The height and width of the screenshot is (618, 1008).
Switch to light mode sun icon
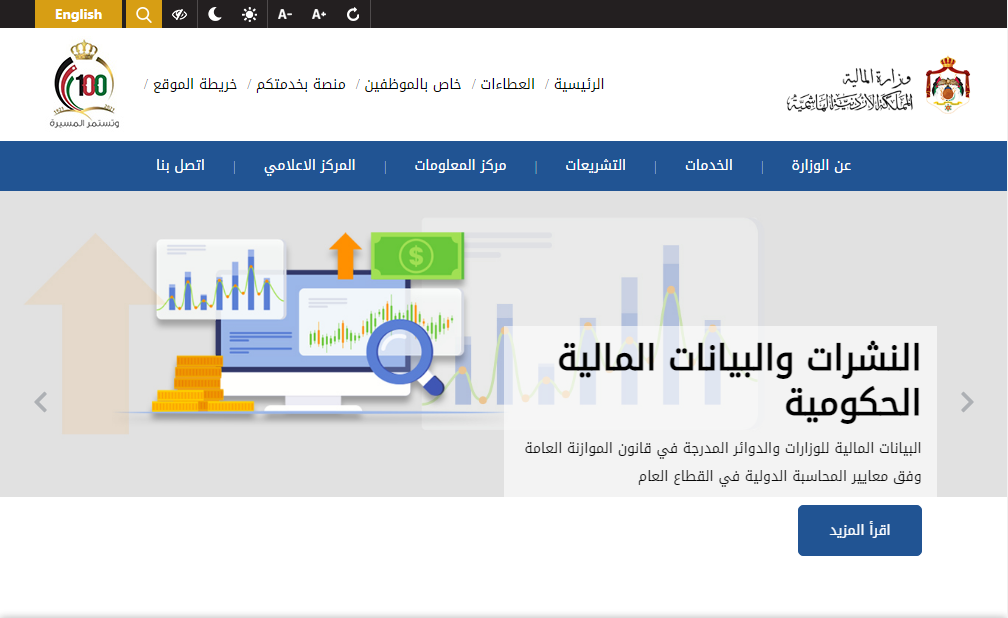click(249, 14)
